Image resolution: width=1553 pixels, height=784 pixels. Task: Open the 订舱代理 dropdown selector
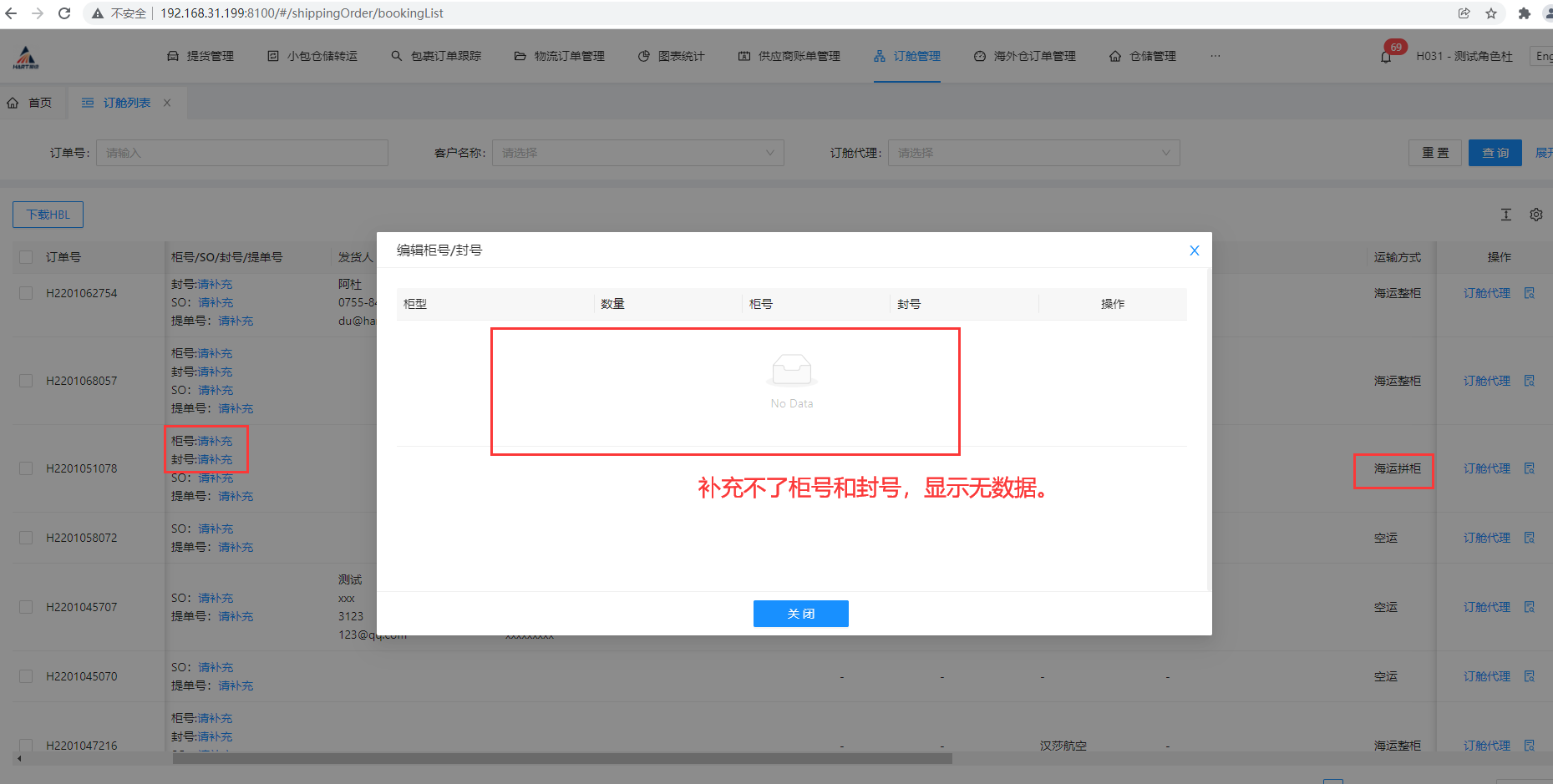1033,153
